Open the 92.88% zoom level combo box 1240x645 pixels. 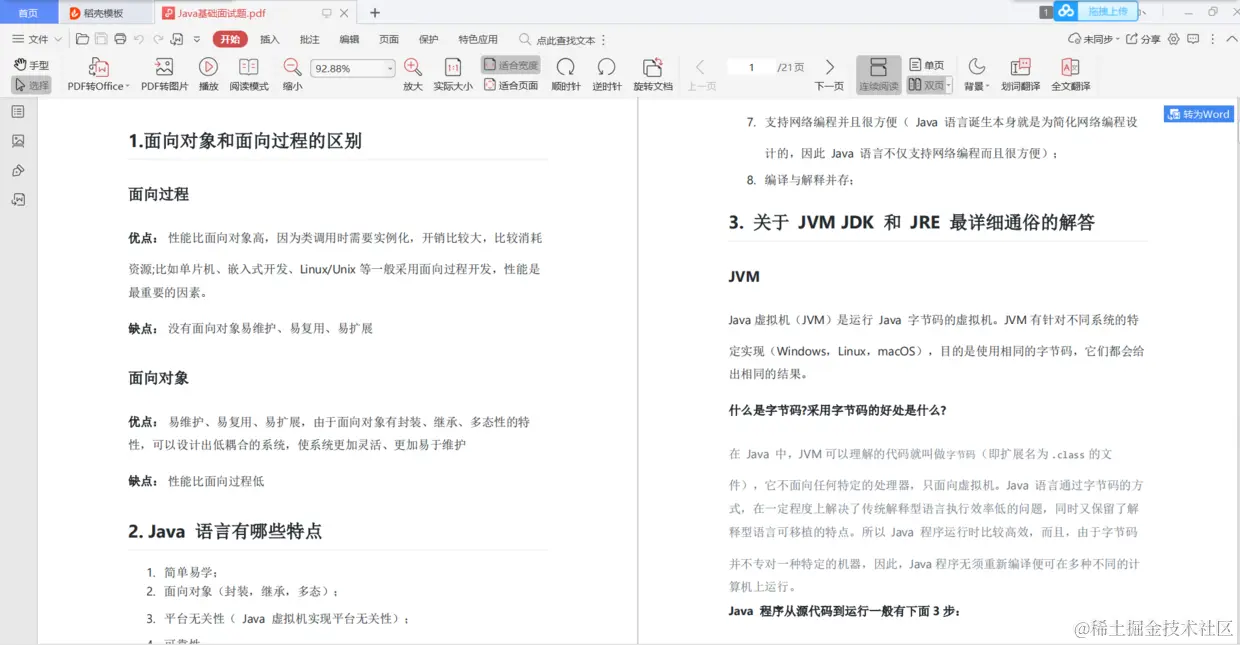click(353, 68)
